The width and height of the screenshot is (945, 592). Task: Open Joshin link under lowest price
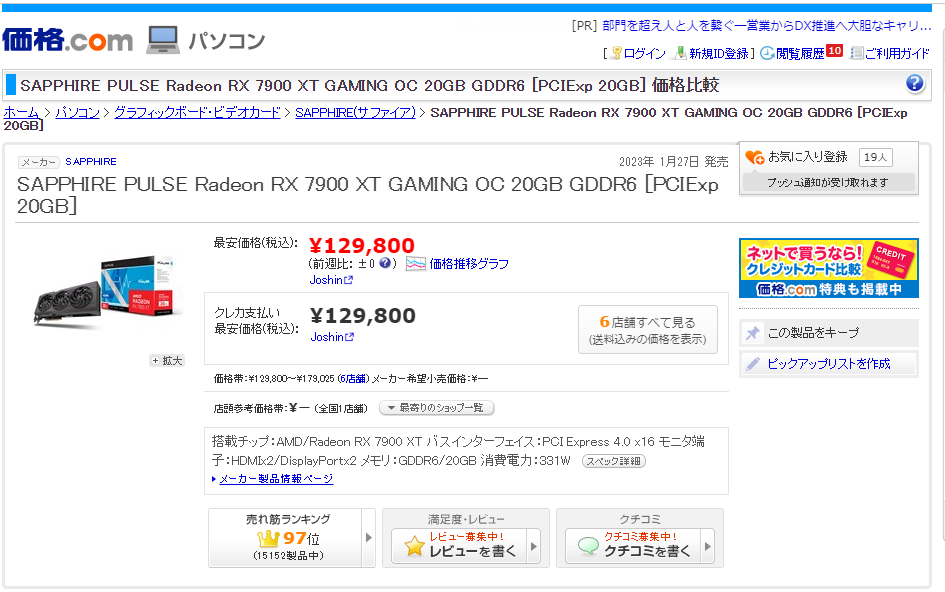[331, 280]
